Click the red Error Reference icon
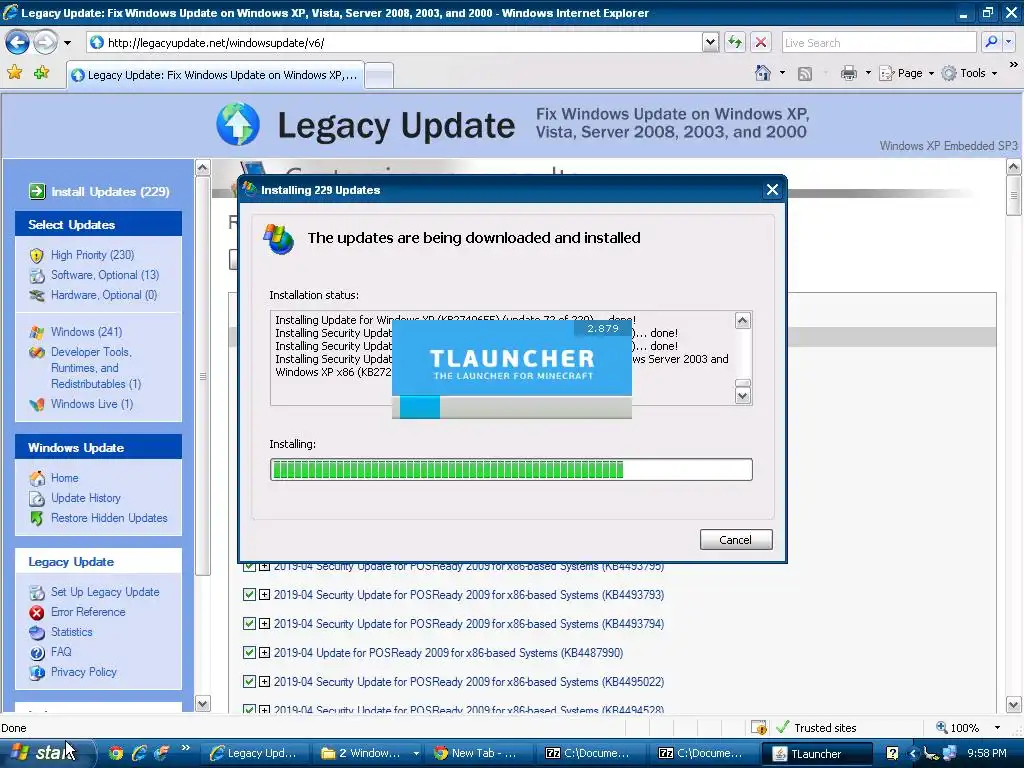Screen dimensions: 1024x768 click(37, 613)
